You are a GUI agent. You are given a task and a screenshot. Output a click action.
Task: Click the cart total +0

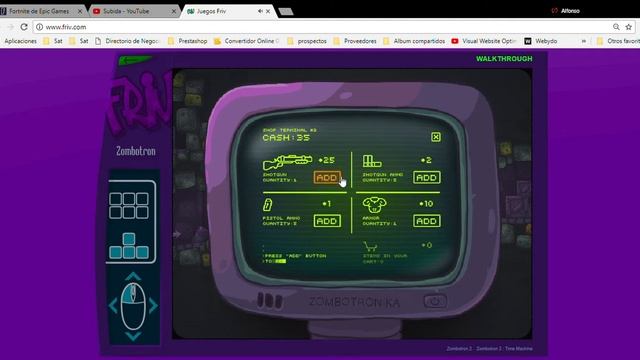tap(427, 245)
